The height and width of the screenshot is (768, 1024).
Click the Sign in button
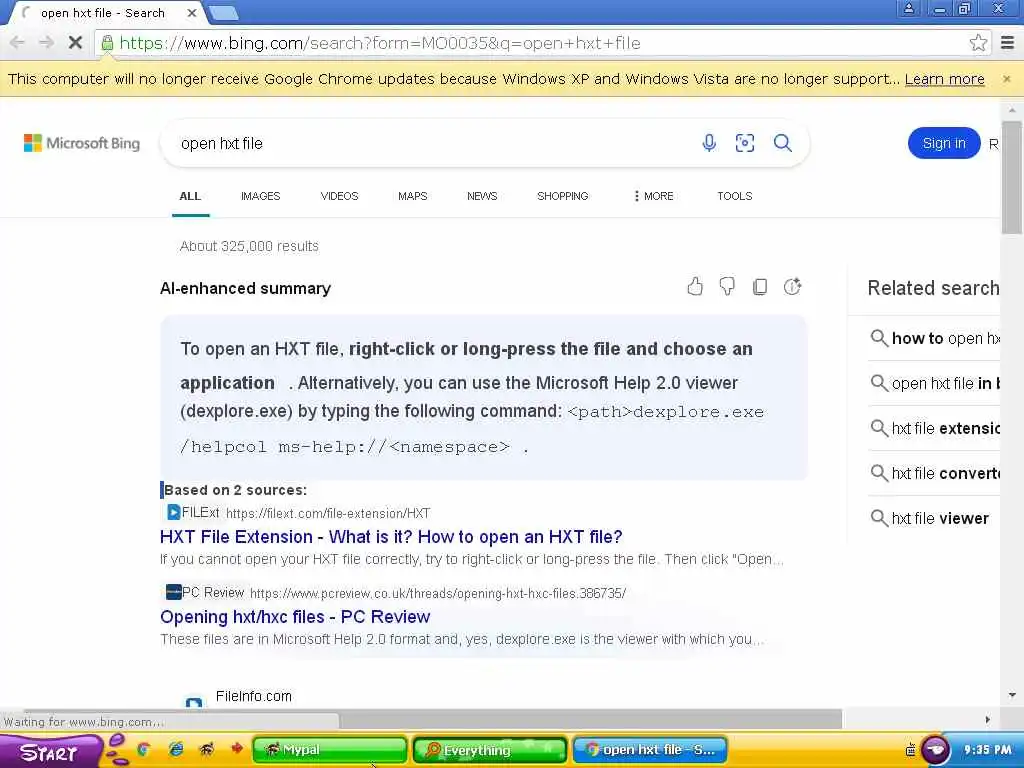click(944, 143)
